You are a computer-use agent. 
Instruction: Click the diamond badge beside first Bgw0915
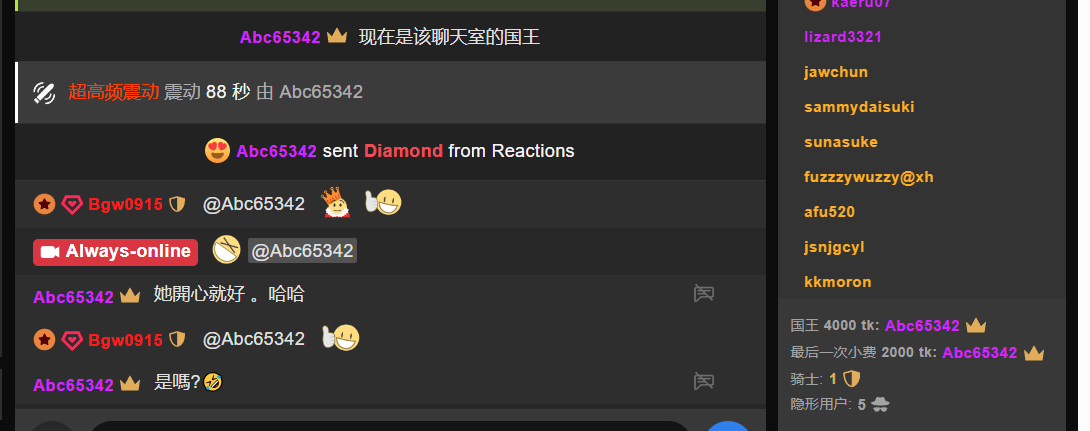72,204
